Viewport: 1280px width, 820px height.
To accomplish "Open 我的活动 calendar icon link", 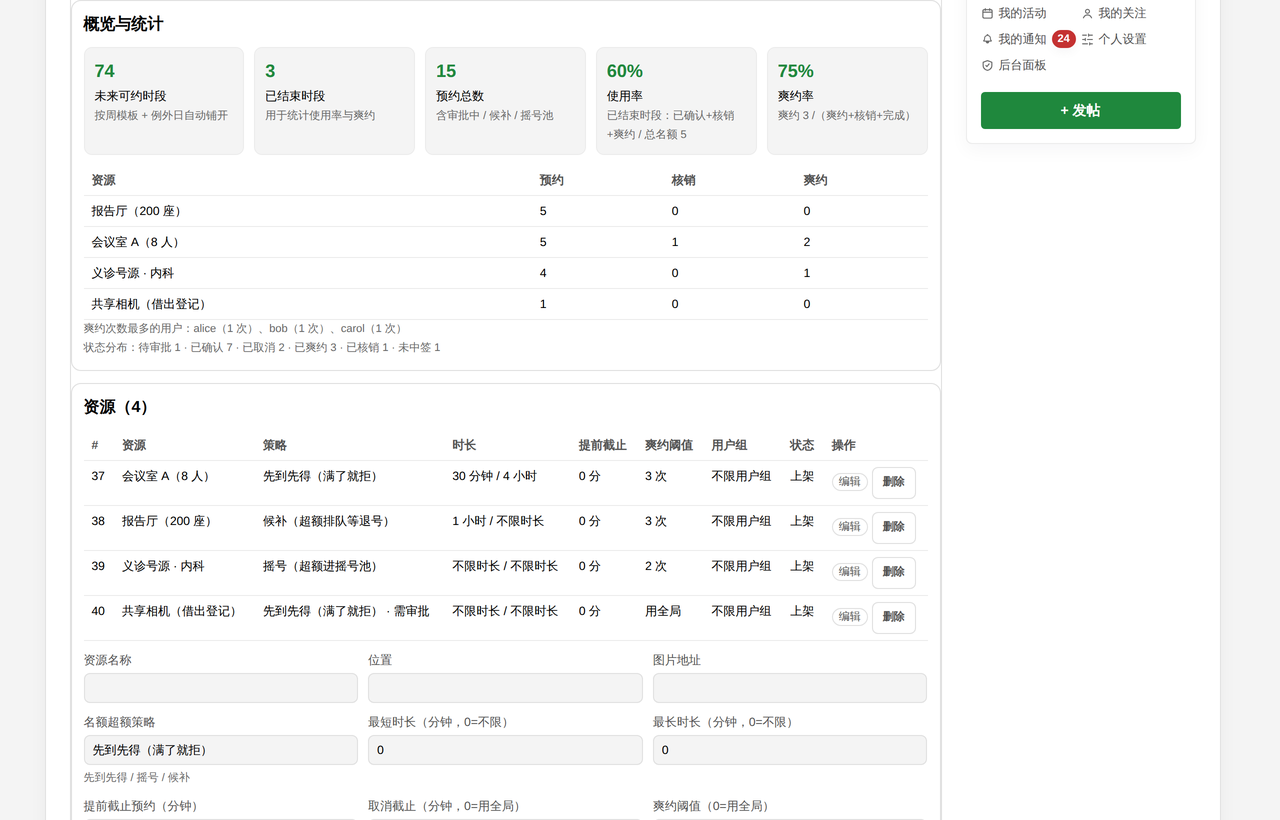I will coord(987,14).
